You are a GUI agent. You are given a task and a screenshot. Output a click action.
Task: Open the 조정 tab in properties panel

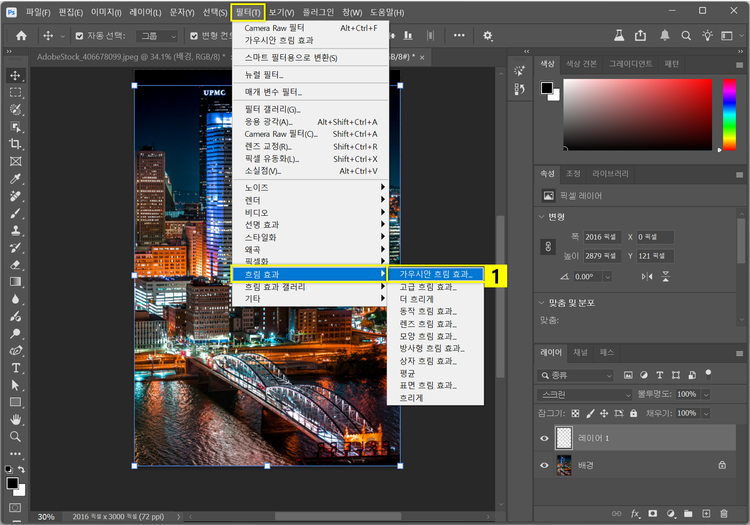pos(573,173)
